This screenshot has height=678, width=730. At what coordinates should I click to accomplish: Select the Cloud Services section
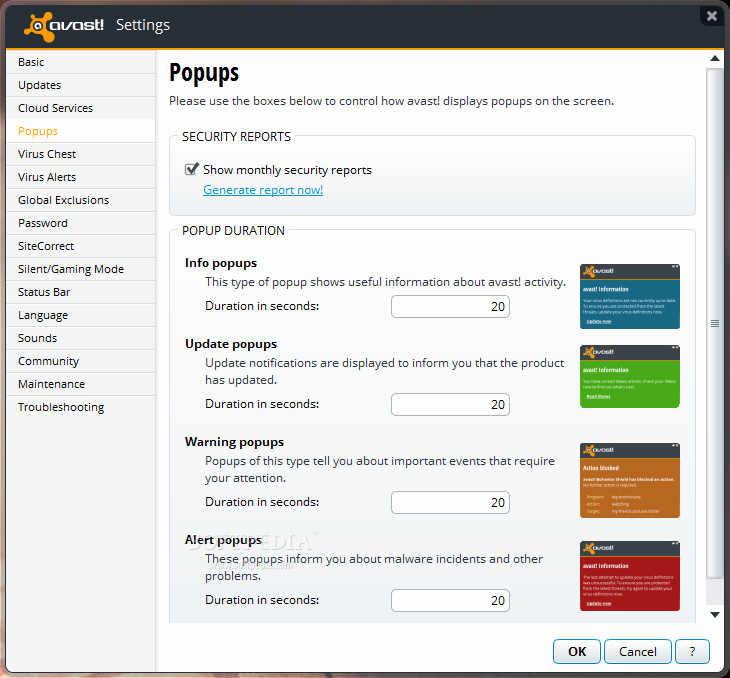(x=81, y=108)
